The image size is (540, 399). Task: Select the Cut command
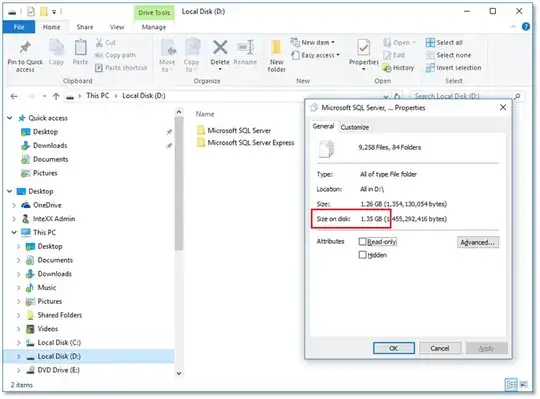pyautogui.click(x=105, y=42)
